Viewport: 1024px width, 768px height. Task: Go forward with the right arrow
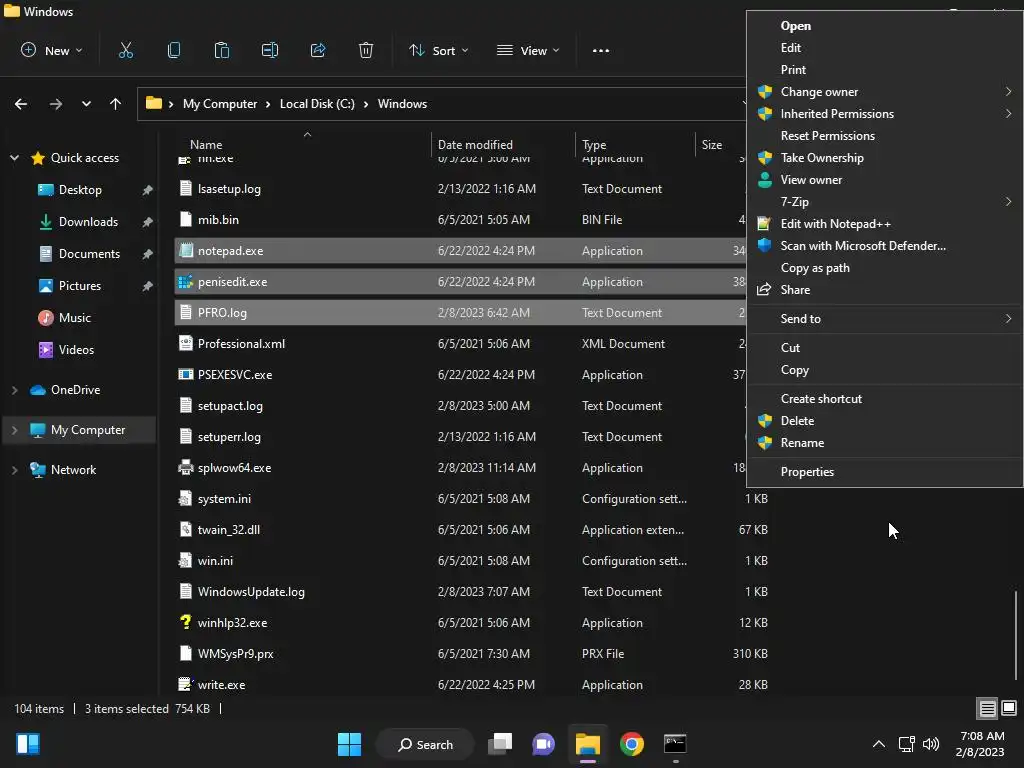pyautogui.click(x=56, y=104)
